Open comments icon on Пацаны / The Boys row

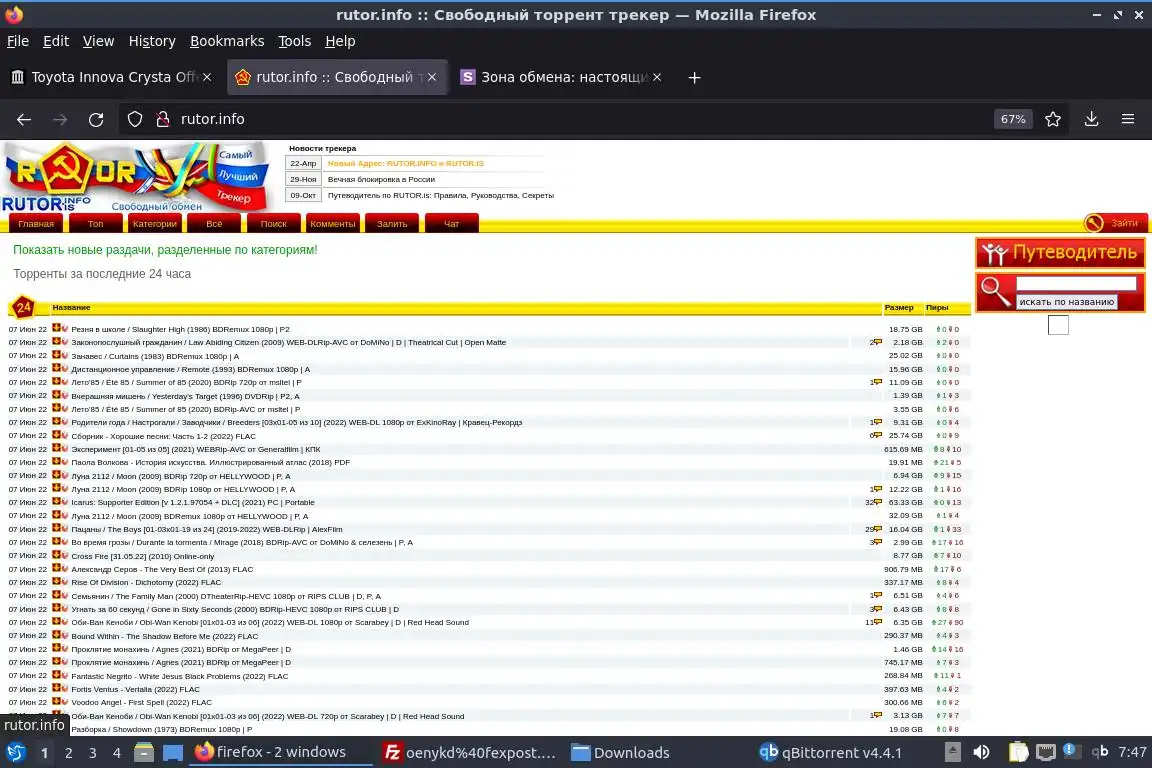coord(877,528)
